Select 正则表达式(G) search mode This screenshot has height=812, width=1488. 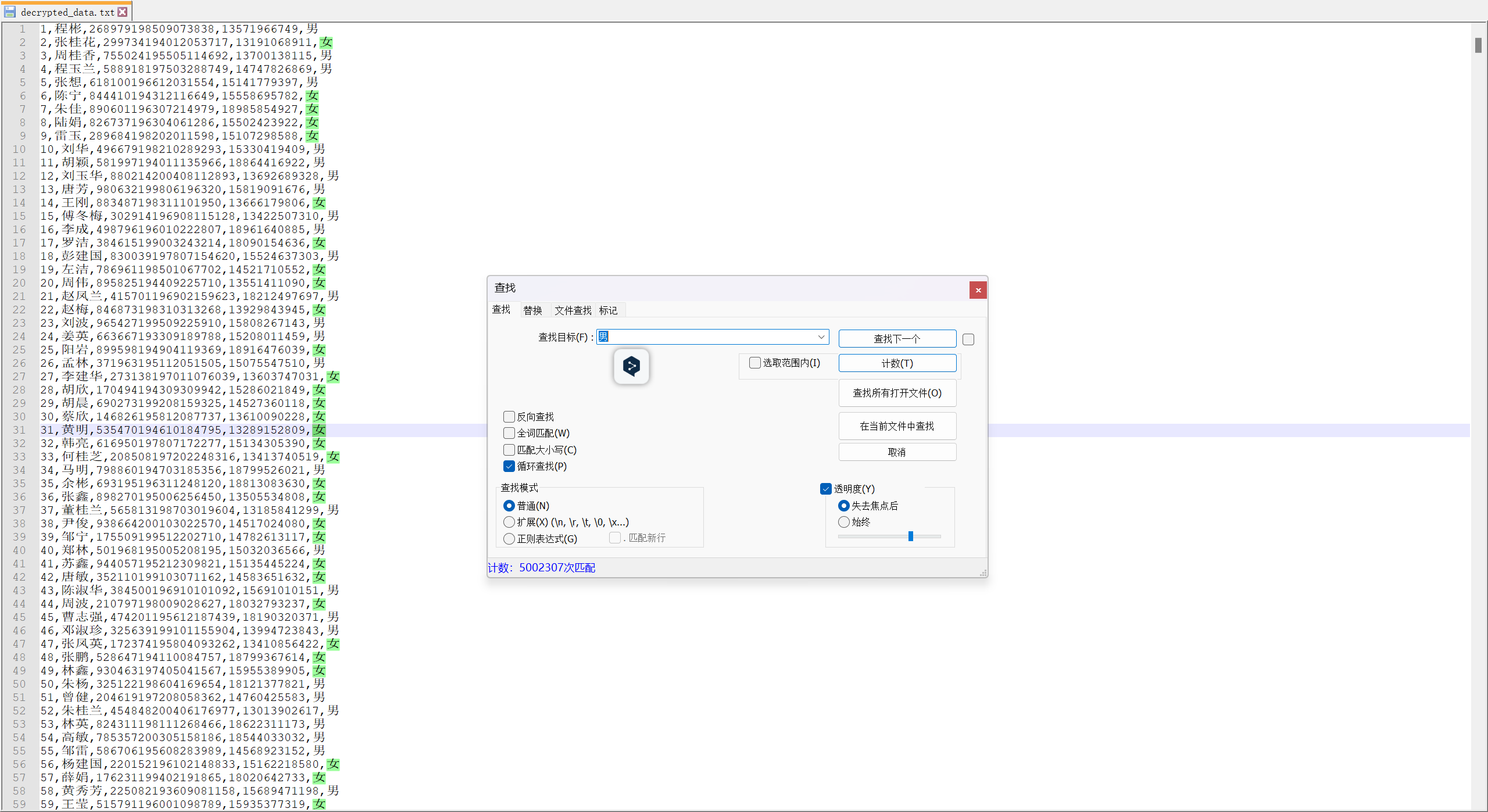pyautogui.click(x=509, y=539)
